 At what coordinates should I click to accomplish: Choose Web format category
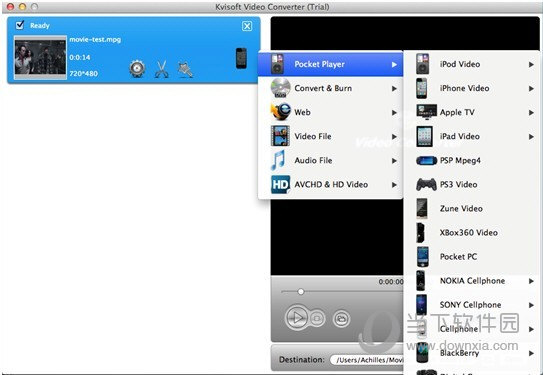click(x=331, y=112)
